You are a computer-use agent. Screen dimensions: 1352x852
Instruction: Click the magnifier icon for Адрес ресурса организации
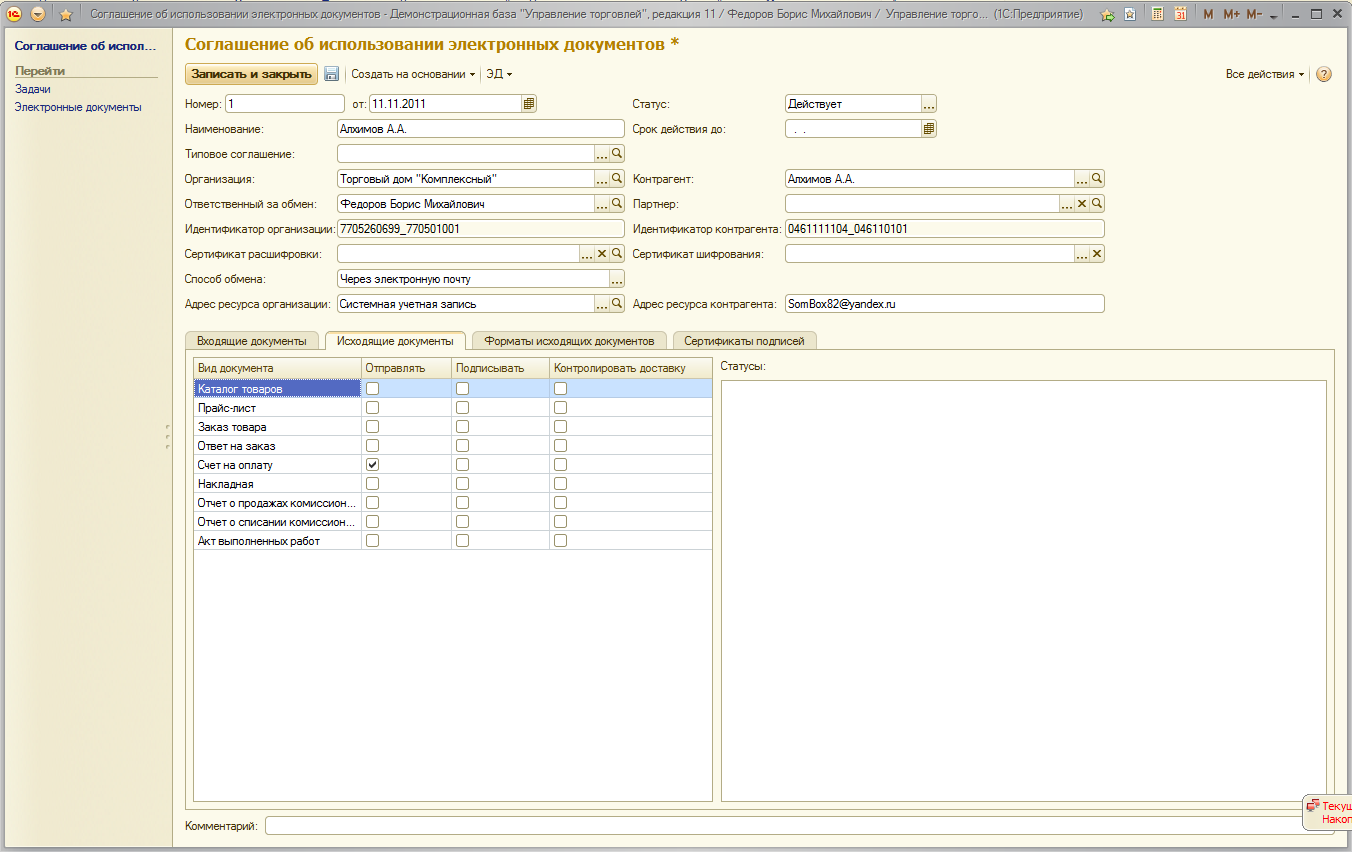point(617,304)
